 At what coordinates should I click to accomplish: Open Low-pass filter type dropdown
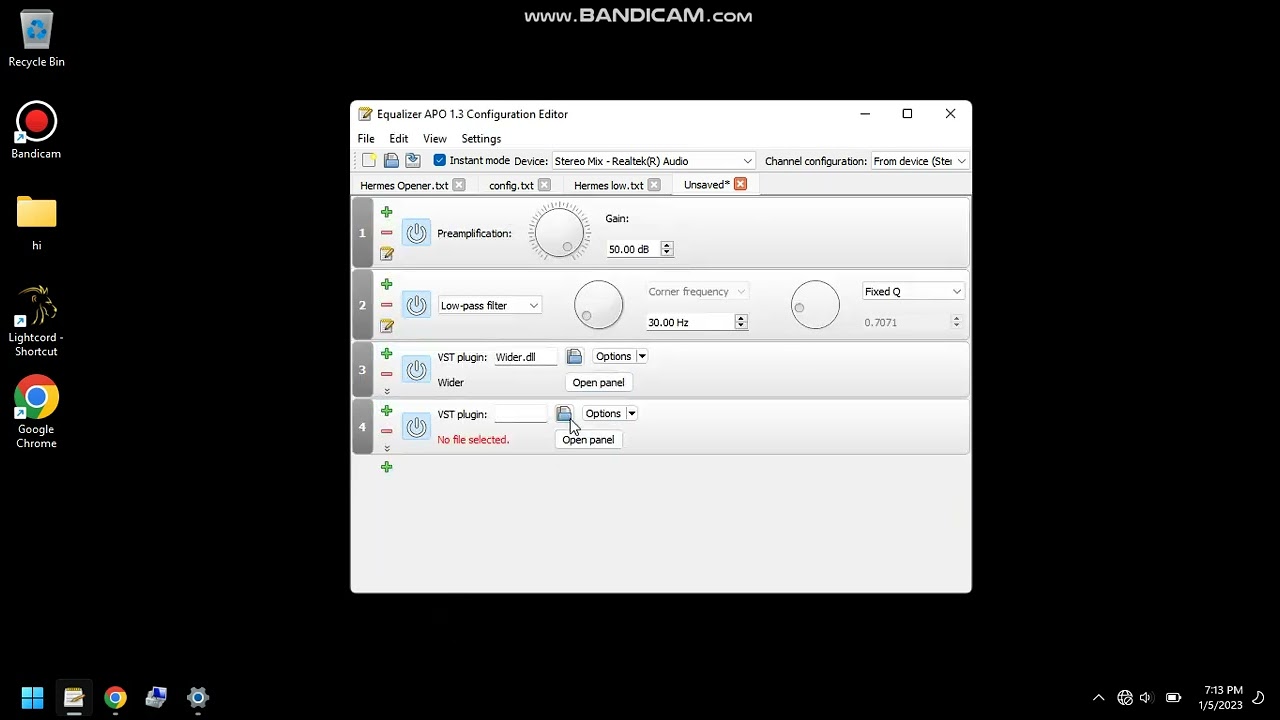click(489, 306)
